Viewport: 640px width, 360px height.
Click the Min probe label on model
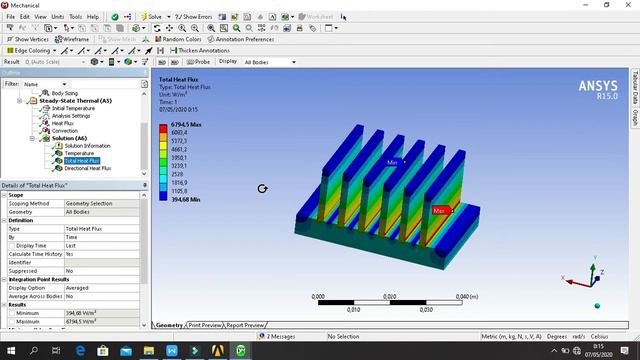tap(393, 162)
